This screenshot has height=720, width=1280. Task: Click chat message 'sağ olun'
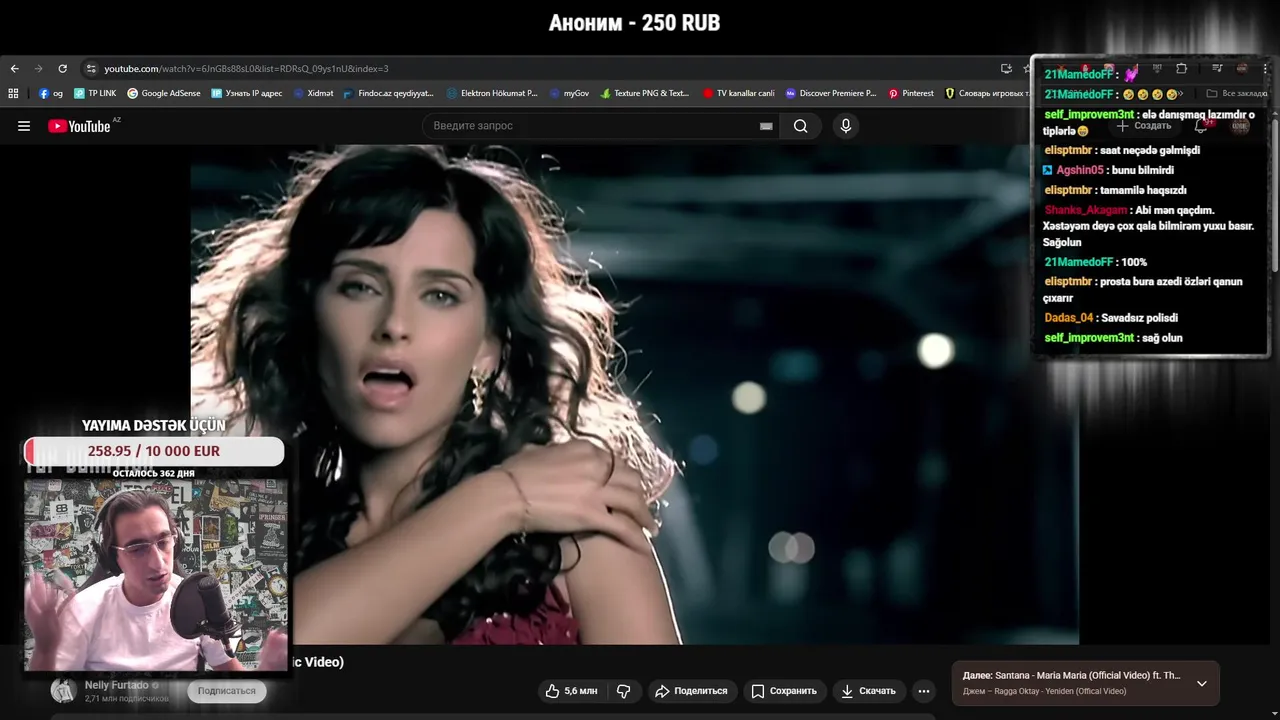(x=1163, y=338)
